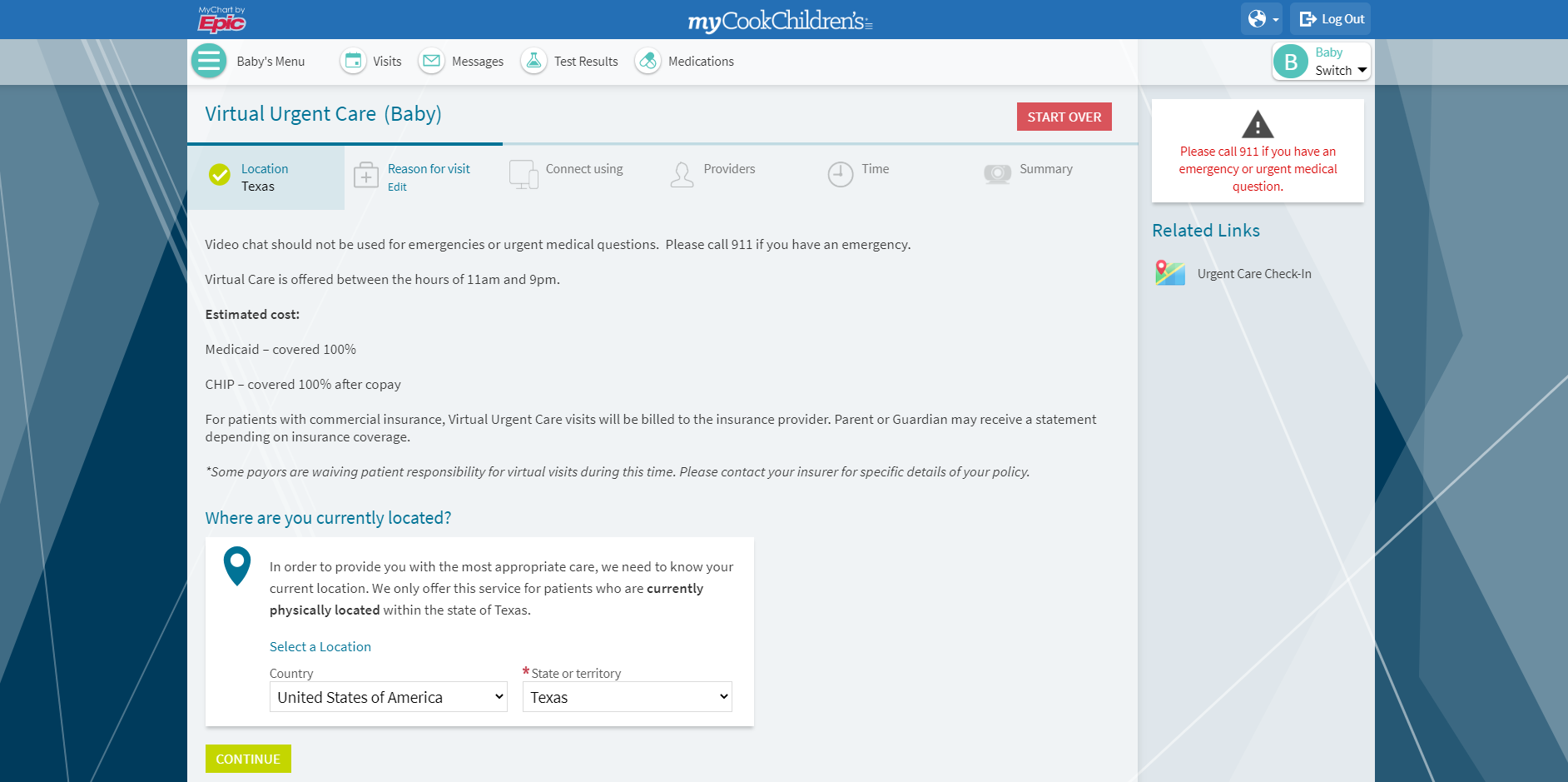The height and width of the screenshot is (782, 1568).
Task: Open Test Results flask icon
Action: tap(533, 61)
